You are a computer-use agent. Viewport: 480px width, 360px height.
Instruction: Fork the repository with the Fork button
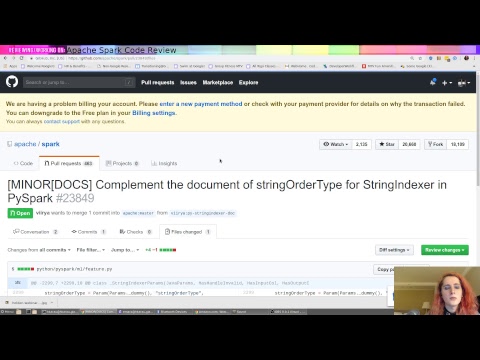[435, 144]
